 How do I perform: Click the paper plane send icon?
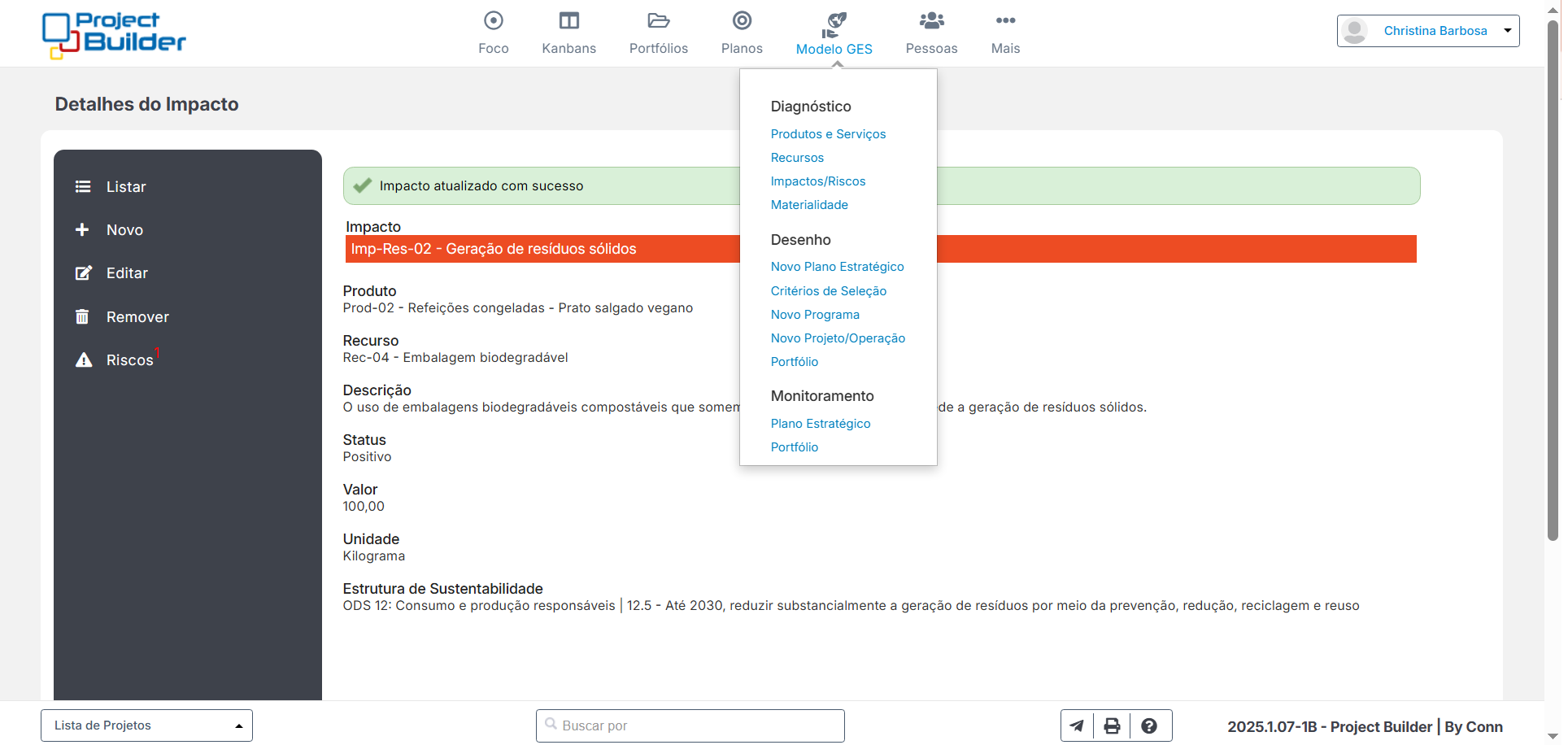pyautogui.click(x=1077, y=726)
